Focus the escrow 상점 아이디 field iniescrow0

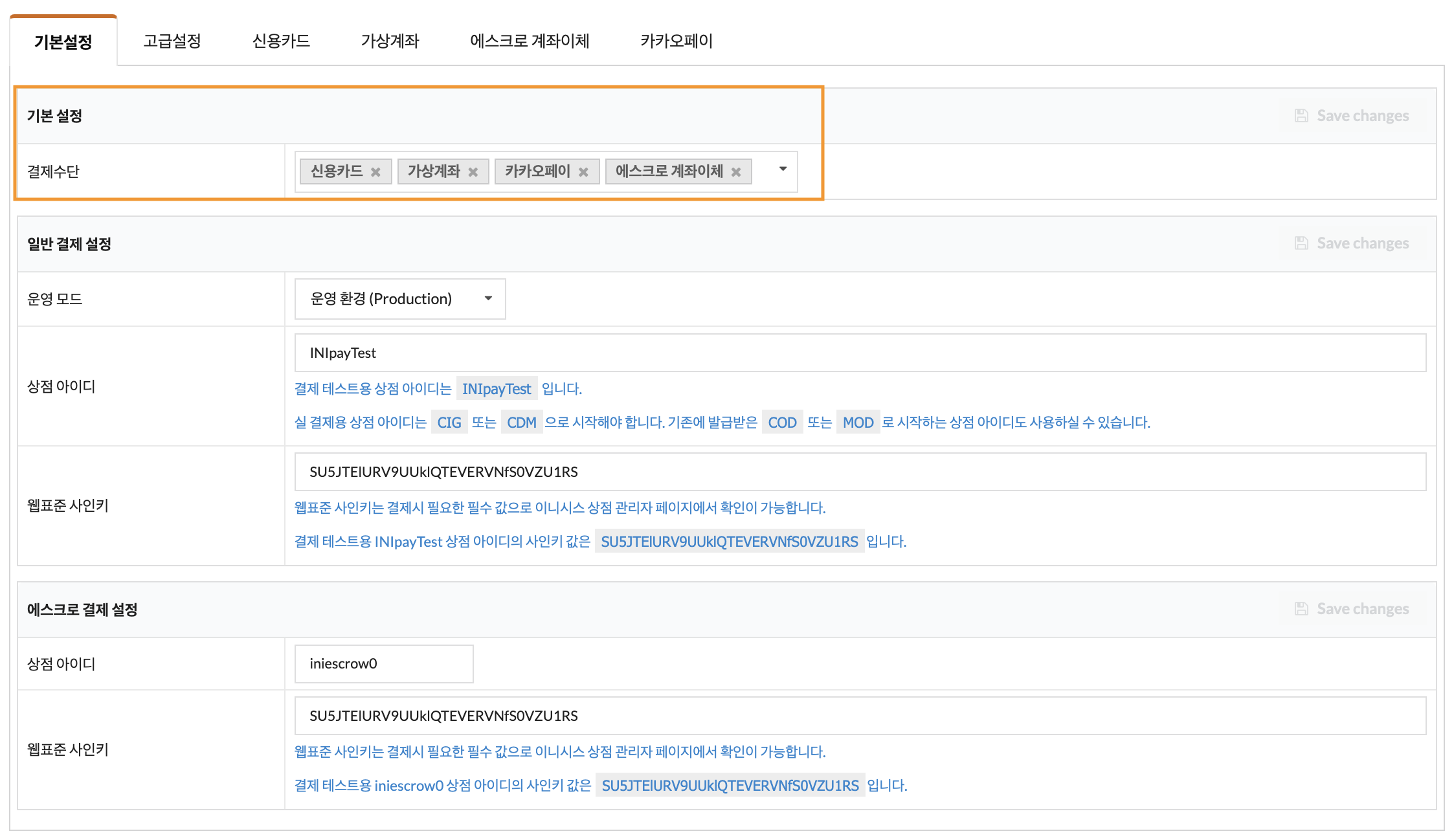click(x=383, y=664)
